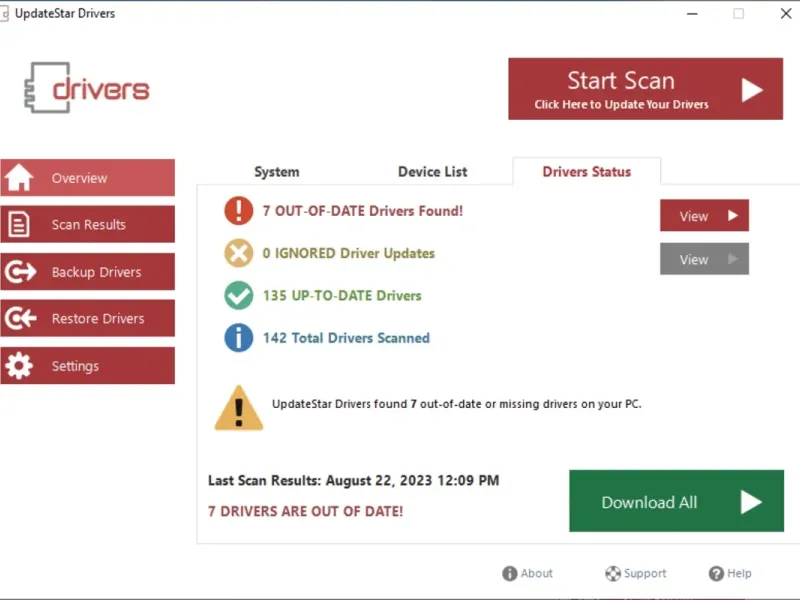The image size is (800, 600).
Task: Click the green up-to-date checkmark icon
Action: pos(238,295)
